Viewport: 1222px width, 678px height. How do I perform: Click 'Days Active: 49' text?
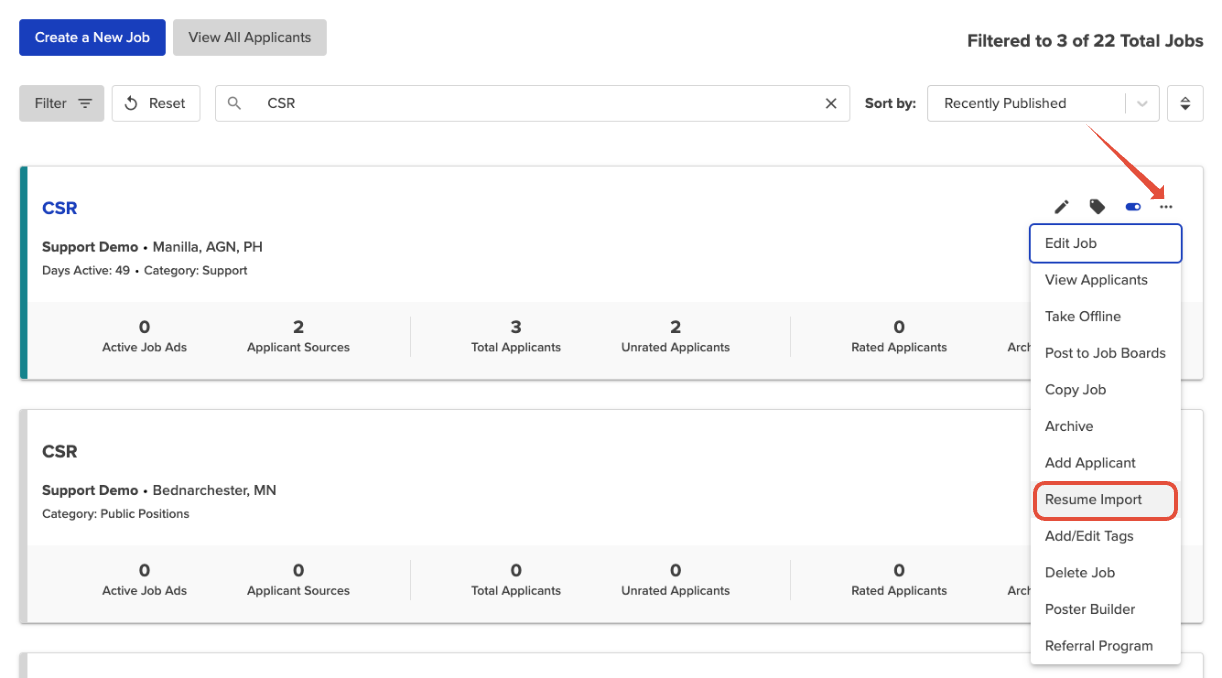pyautogui.click(x=86, y=270)
